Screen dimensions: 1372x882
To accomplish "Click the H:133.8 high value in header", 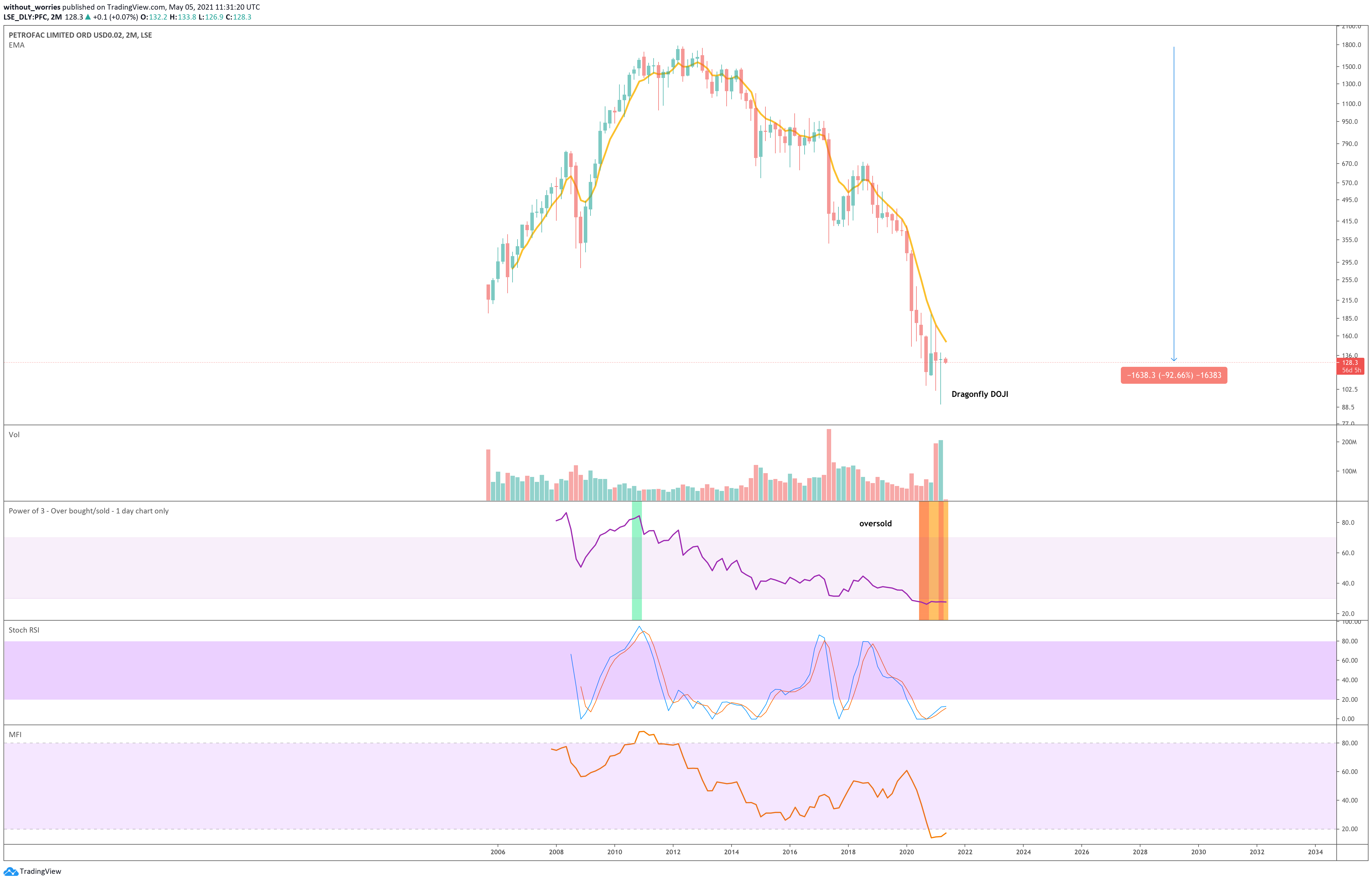I will coord(183,17).
